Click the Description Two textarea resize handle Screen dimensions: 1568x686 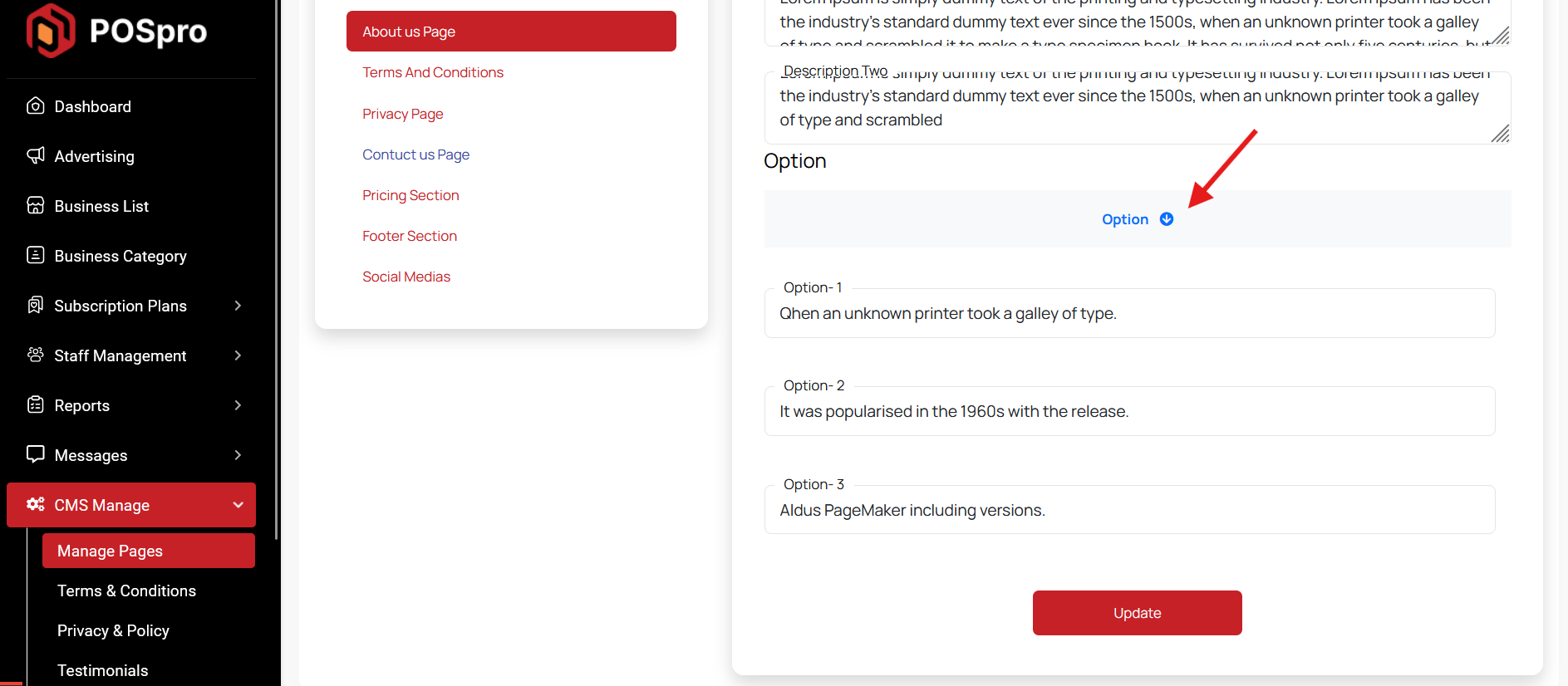pyautogui.click(x=1500, y=135)
